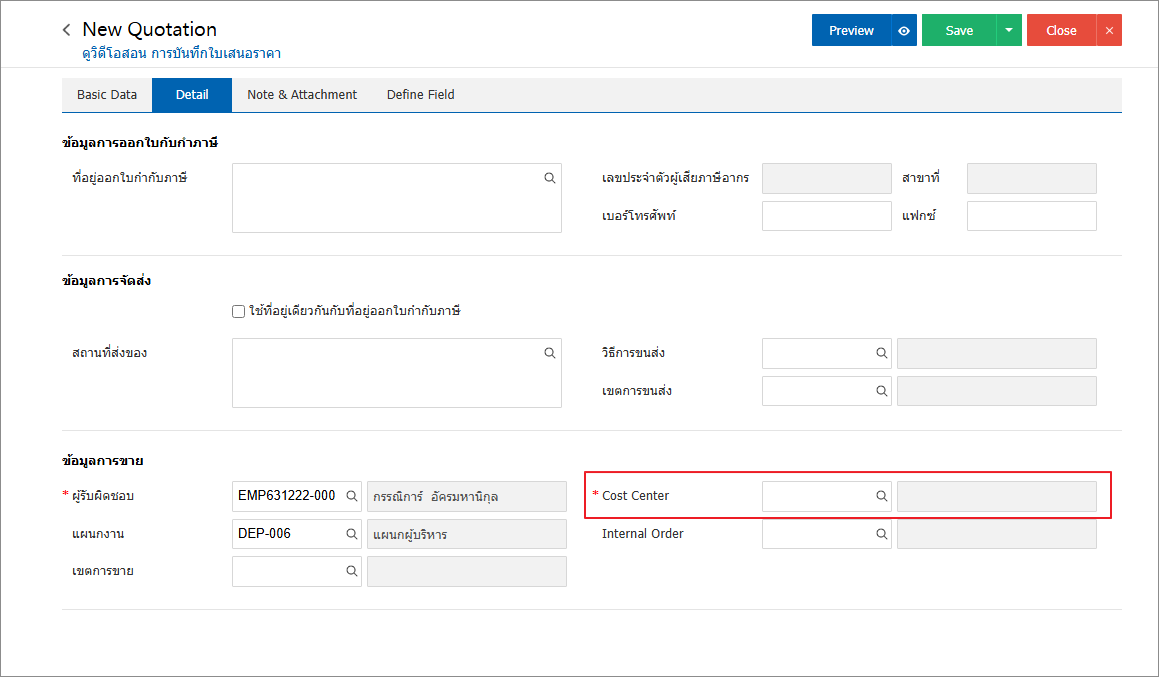
Task: Search for a Cost Center
Action: (882, 496)
